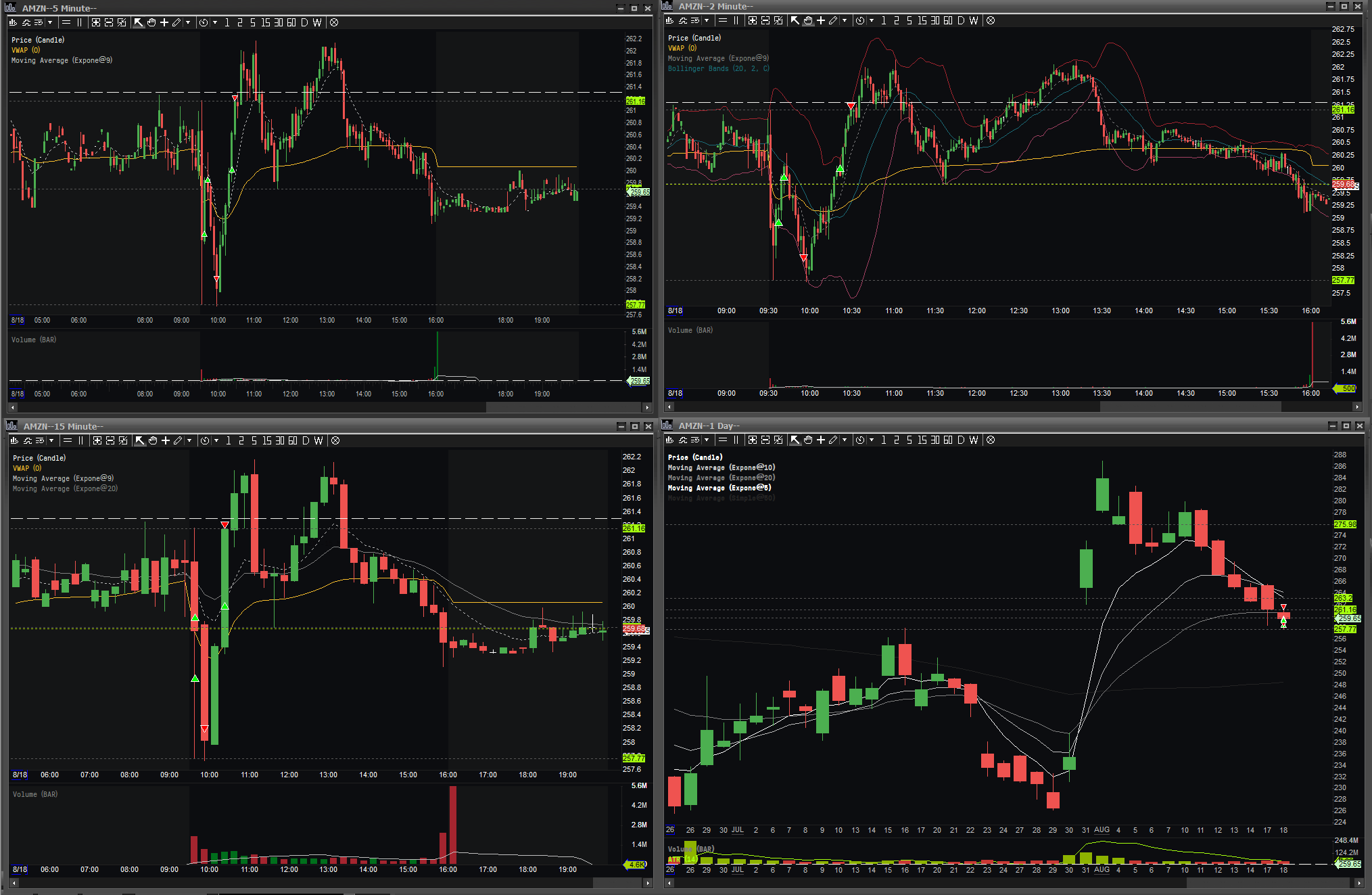Image resolution: width=1372 pixels, height=895 pixels.
Task: Toggle Moving Average Simple@50 in 1 Day chart
Action: pos(722,498)
